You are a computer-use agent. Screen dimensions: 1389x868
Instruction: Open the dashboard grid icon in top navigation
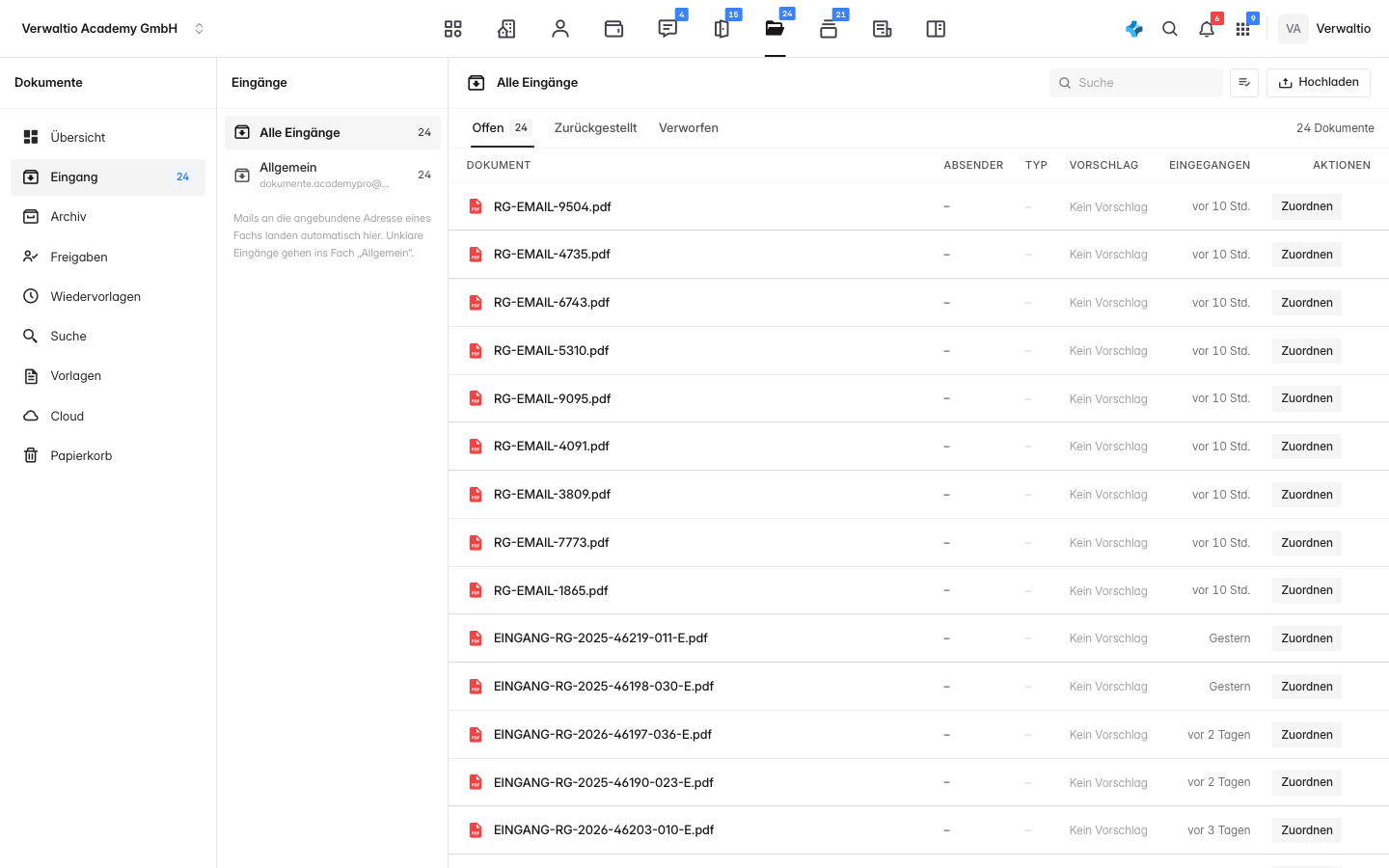[453, 29]
